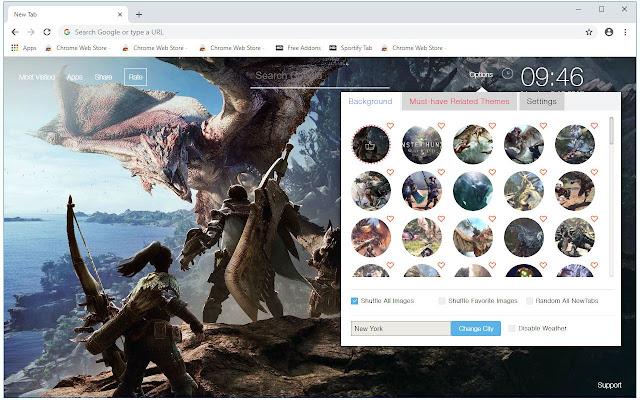Favorite the top-row last thumbnail heart
640x400 pixels.
pos(594,126)
